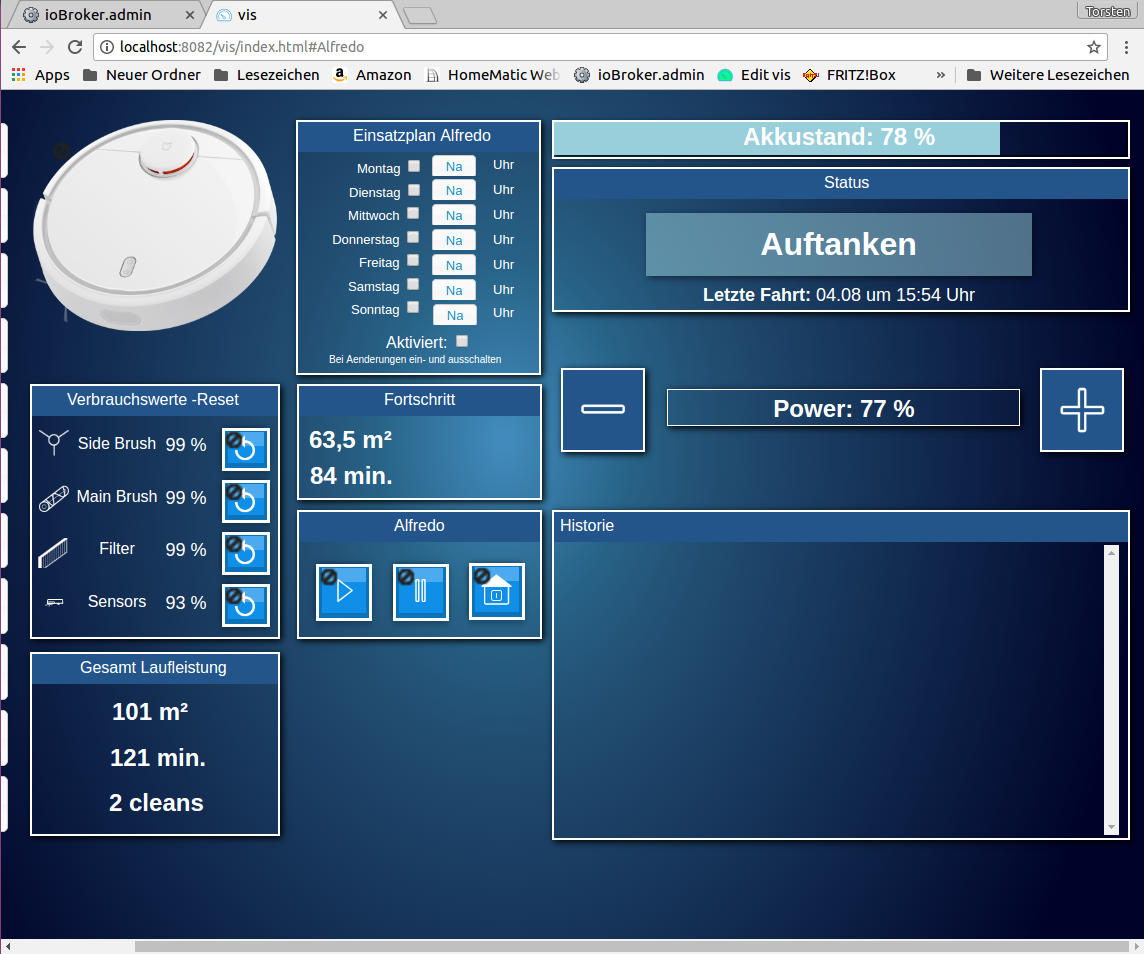Check the Sonntag schedule checkbox
Viewport: 1144px width, 954px height.
[414, 308]
